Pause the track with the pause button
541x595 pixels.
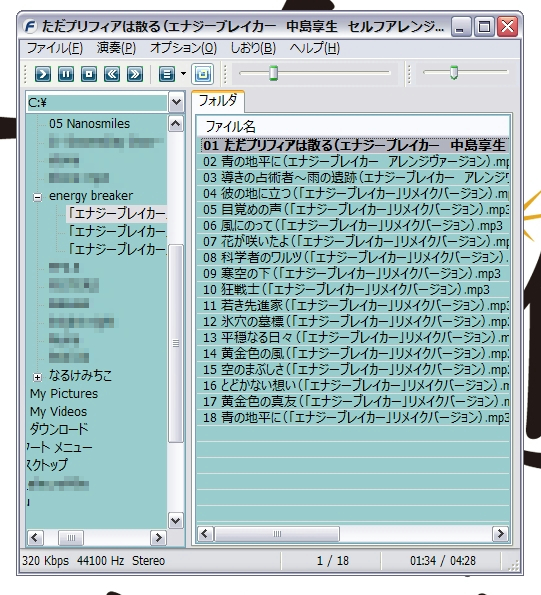(x=66, y=74)
